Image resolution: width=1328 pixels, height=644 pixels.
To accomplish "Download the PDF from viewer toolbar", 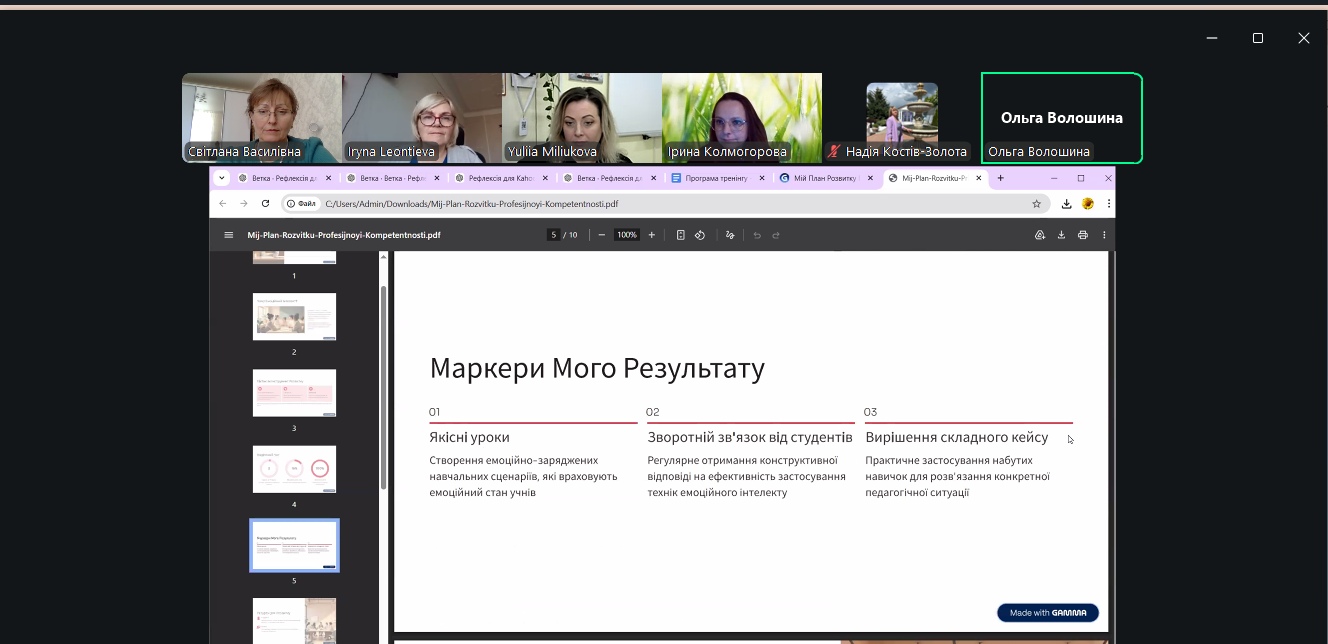I will point(1061,235).
